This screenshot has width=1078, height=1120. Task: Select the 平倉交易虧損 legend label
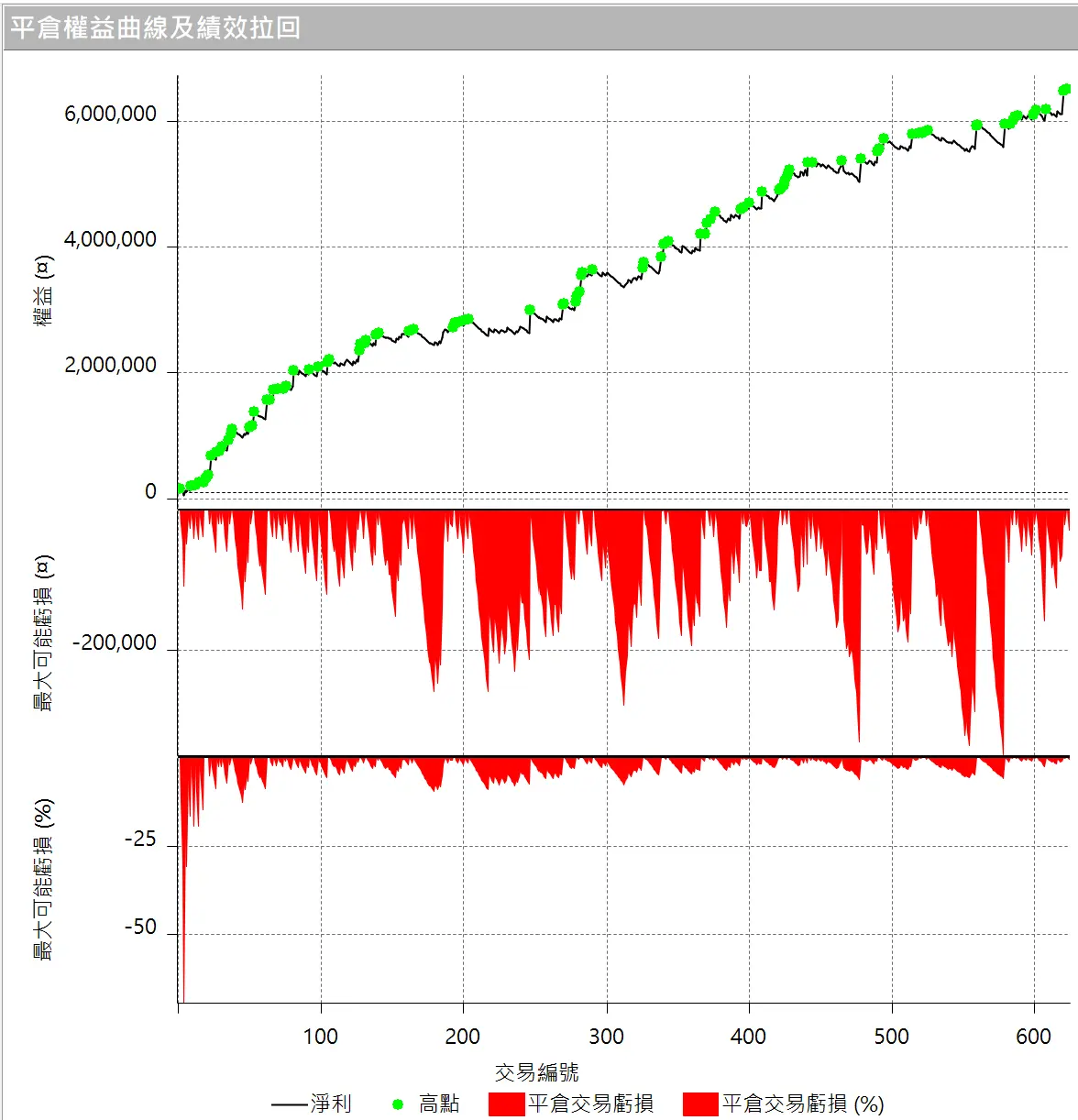point(590,1104)
